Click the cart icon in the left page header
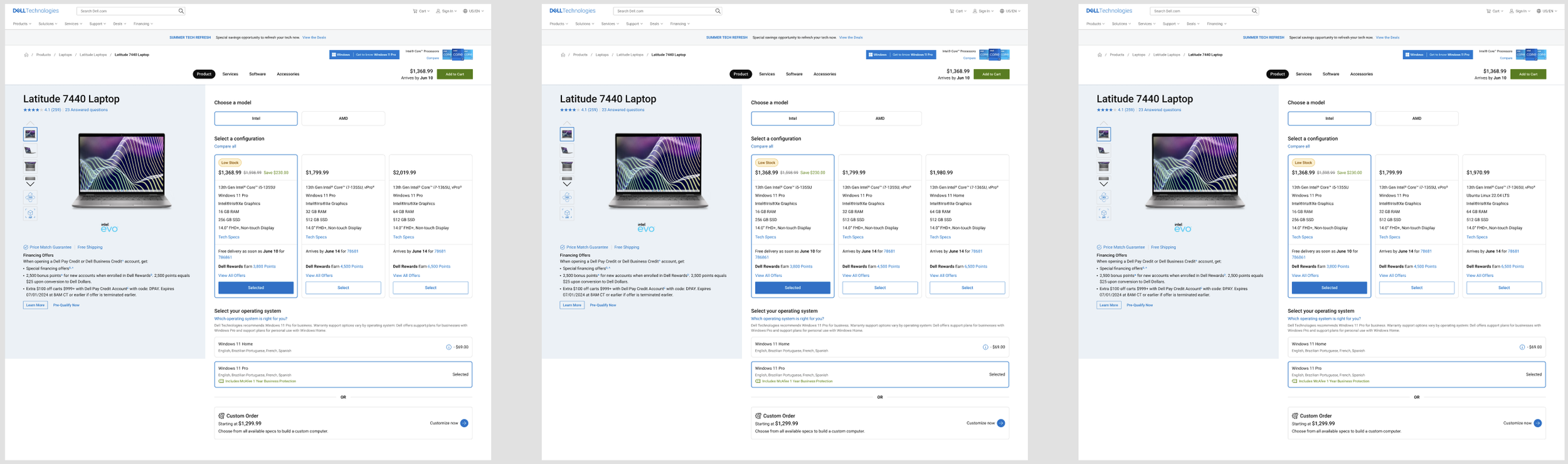This screenshot has width=1568, height=464. [x=415, y=11]
